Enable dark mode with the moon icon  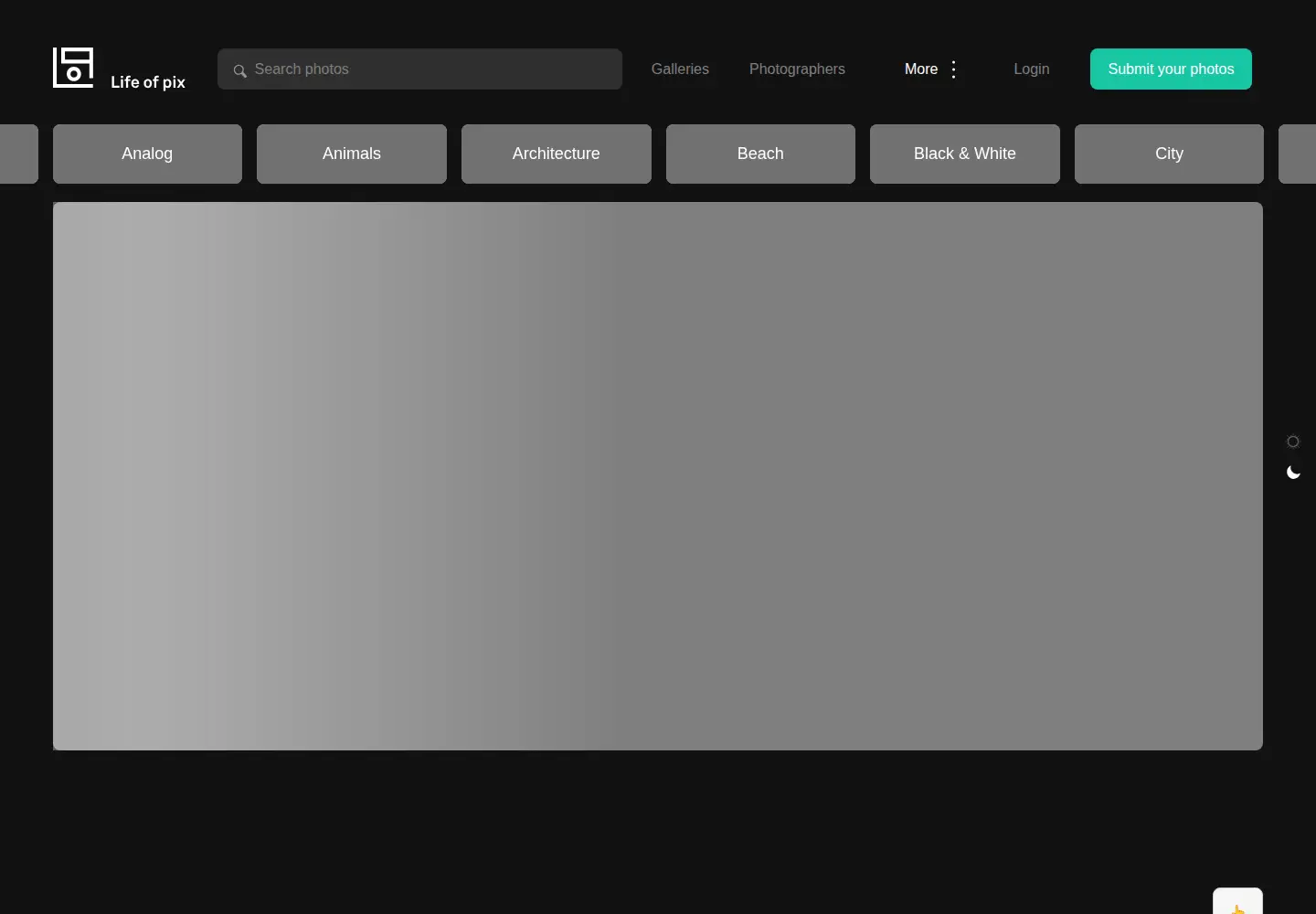(x=1293, y=473)
